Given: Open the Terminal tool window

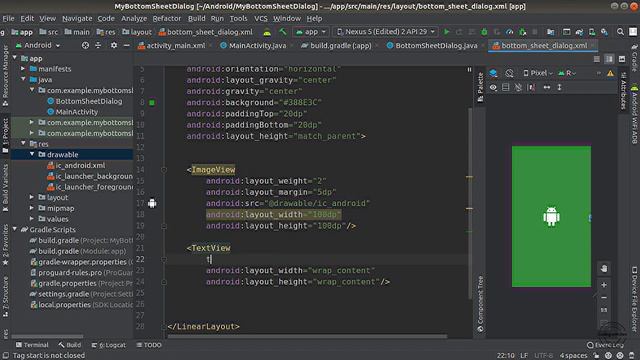Looking at the screenshot, I should (32, 345).
